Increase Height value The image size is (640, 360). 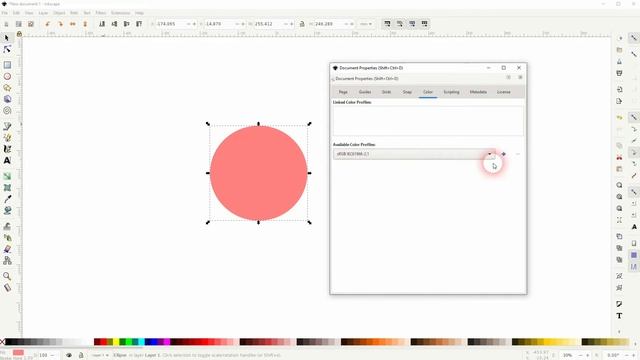coord(352,24)
